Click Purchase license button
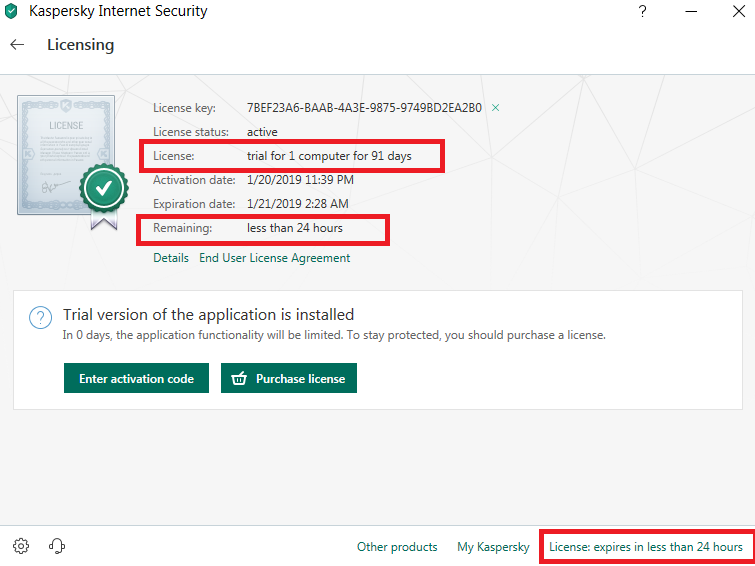The image size is (755, 566). point(289,378)
